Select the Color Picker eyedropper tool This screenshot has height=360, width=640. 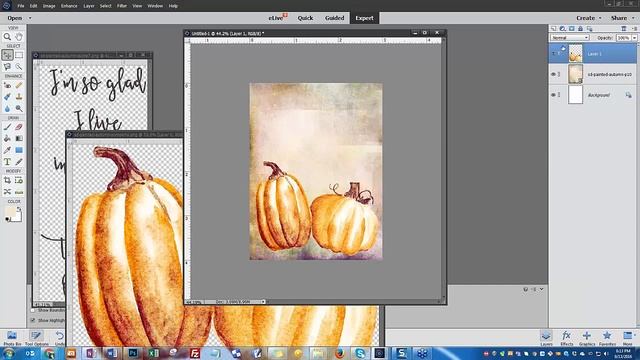[7, 150]
